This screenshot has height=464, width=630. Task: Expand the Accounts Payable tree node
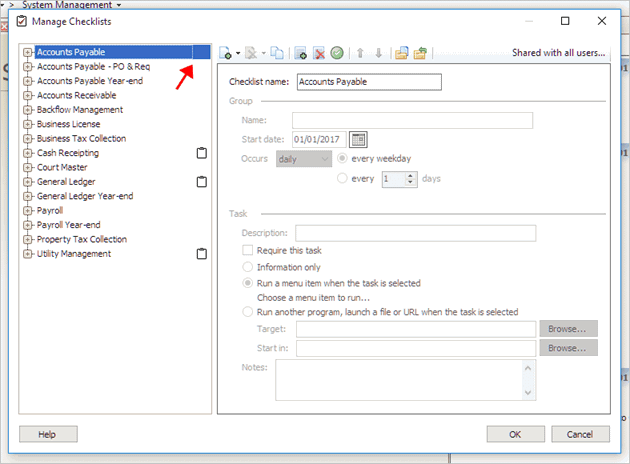27,52
